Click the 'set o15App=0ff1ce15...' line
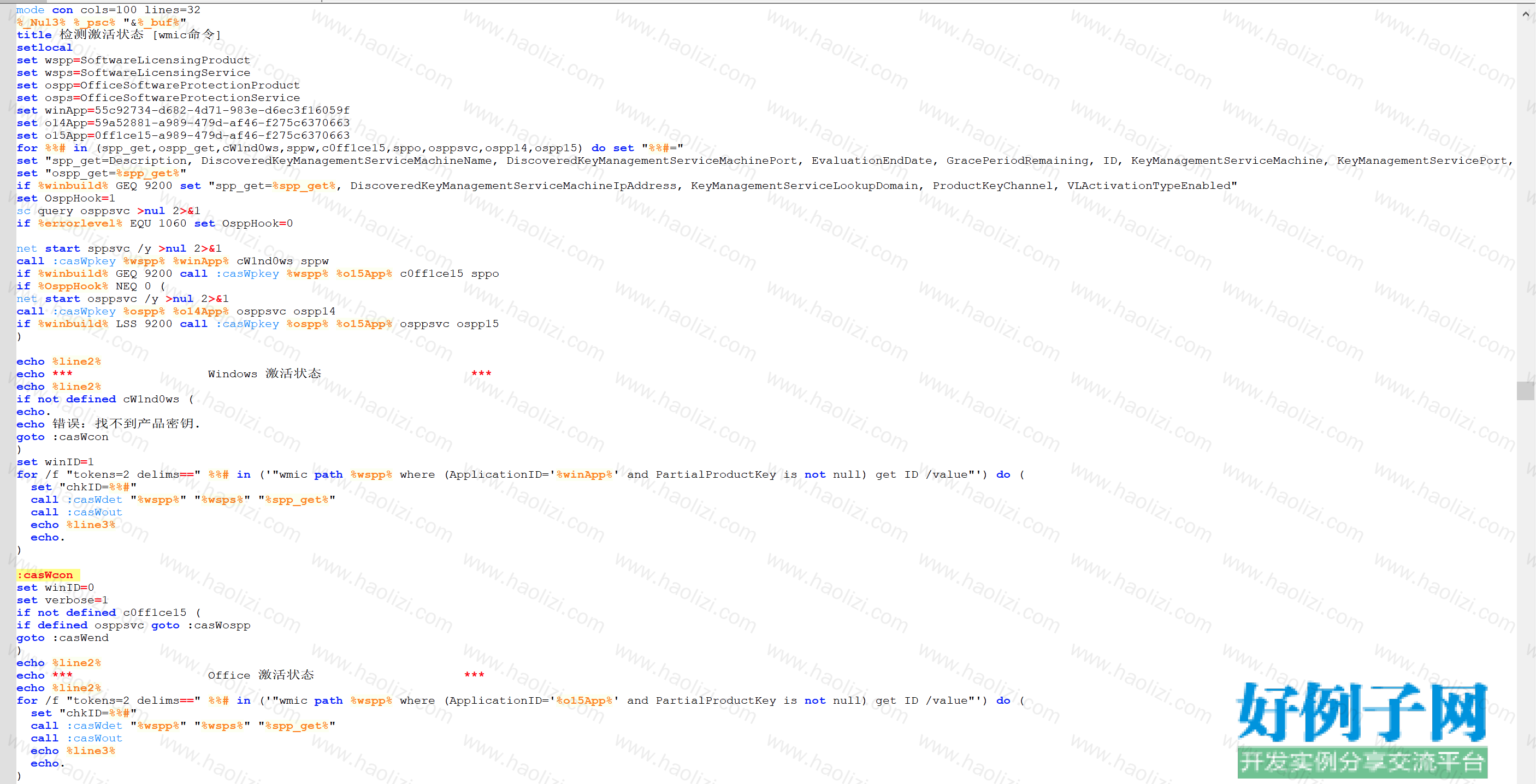Viewport: 1536px width, 784px height. point(183,135)
